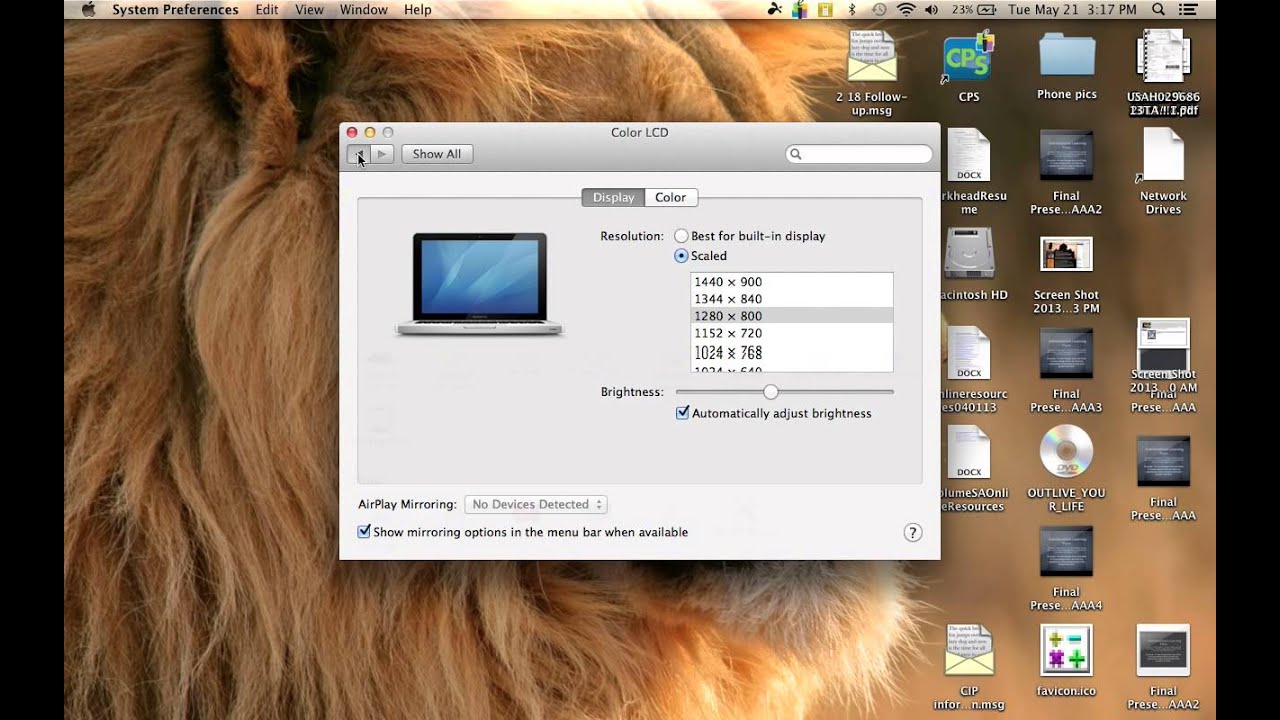The width and height of the screenshot is (1280, 720).
Task: Click the colorful blocks menu bar icon
Action: pos(800,10)
